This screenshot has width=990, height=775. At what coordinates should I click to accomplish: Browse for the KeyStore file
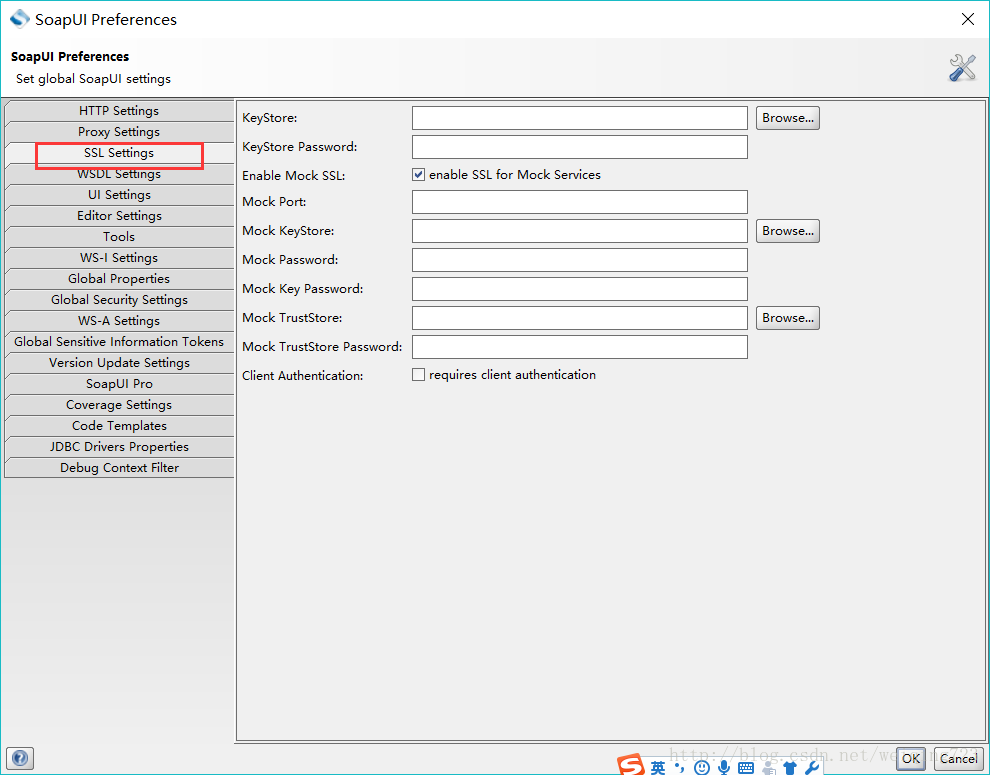[787, 118]
